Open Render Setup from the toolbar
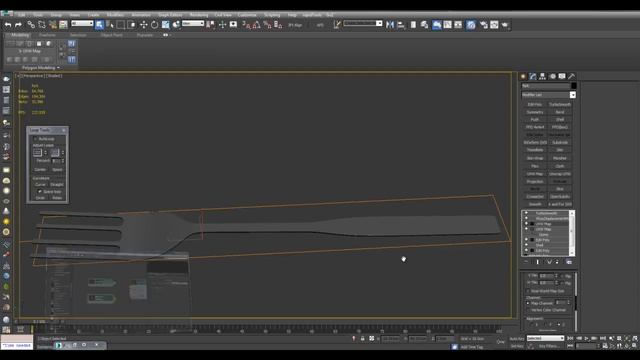This screenshot has width=640, height=360. (484, 25)
